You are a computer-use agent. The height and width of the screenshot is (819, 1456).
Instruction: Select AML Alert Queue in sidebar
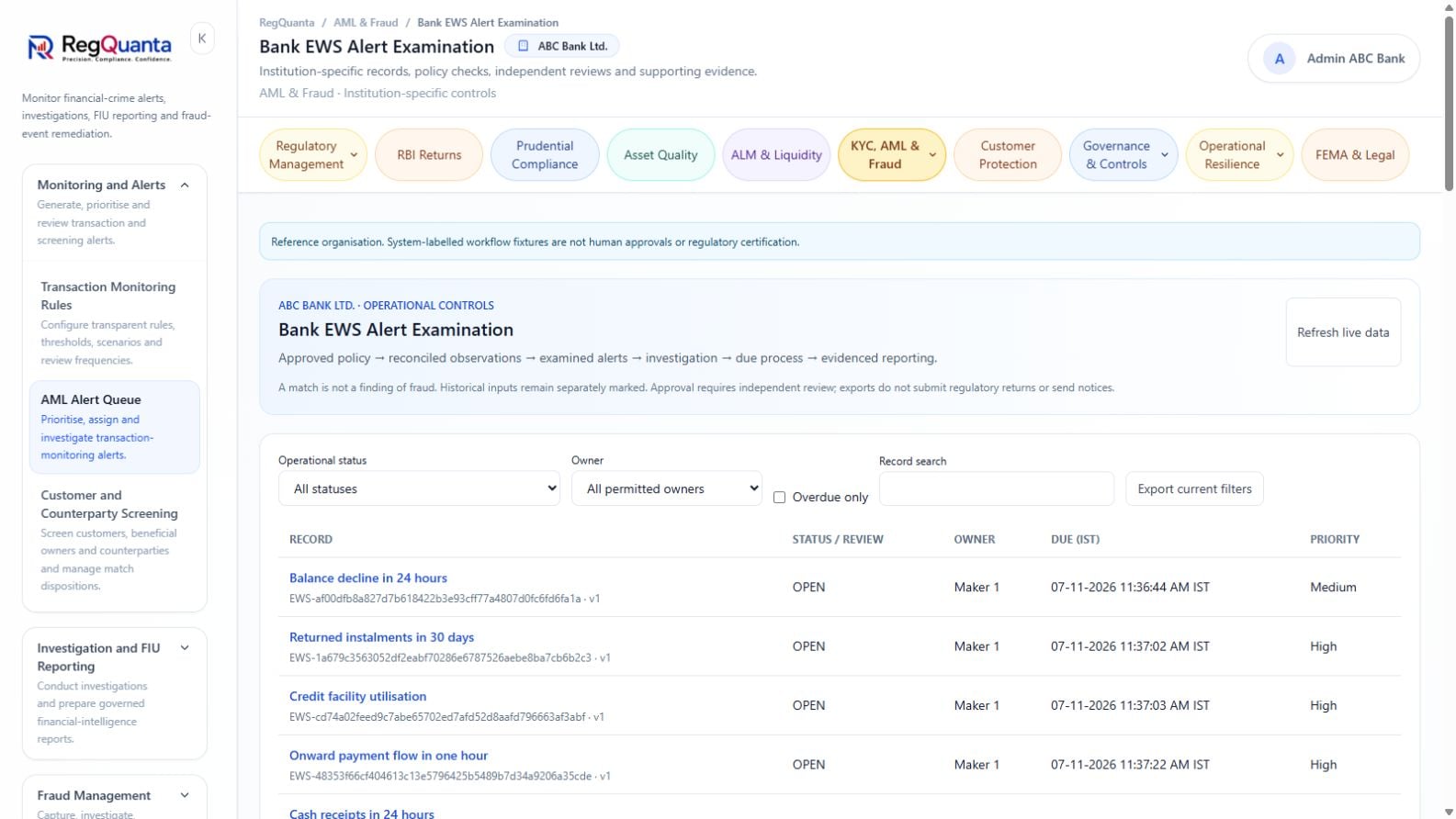[114, 427]
